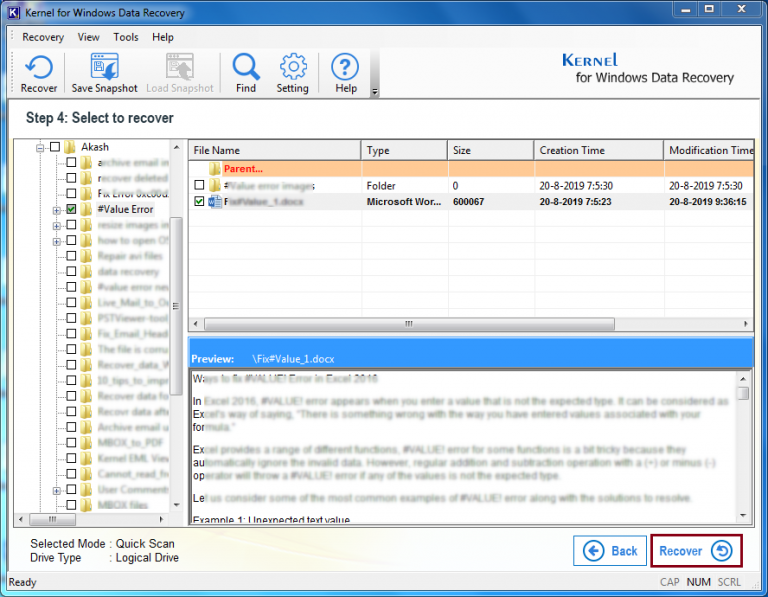768x597 pixels.
Task: Expand the #Value Error folder node
Action: point(57,210)
